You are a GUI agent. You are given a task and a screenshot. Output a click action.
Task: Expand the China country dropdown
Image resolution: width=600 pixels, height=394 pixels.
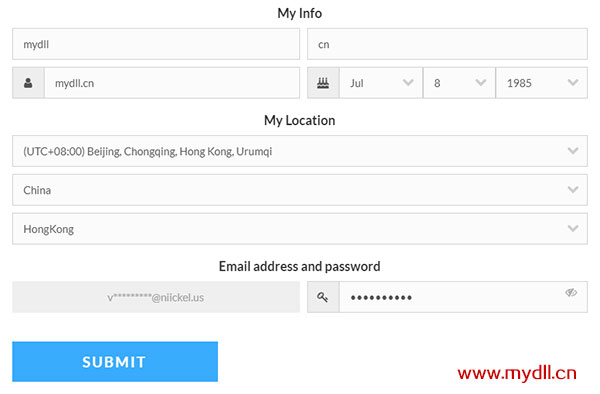[x=300, y=190]
